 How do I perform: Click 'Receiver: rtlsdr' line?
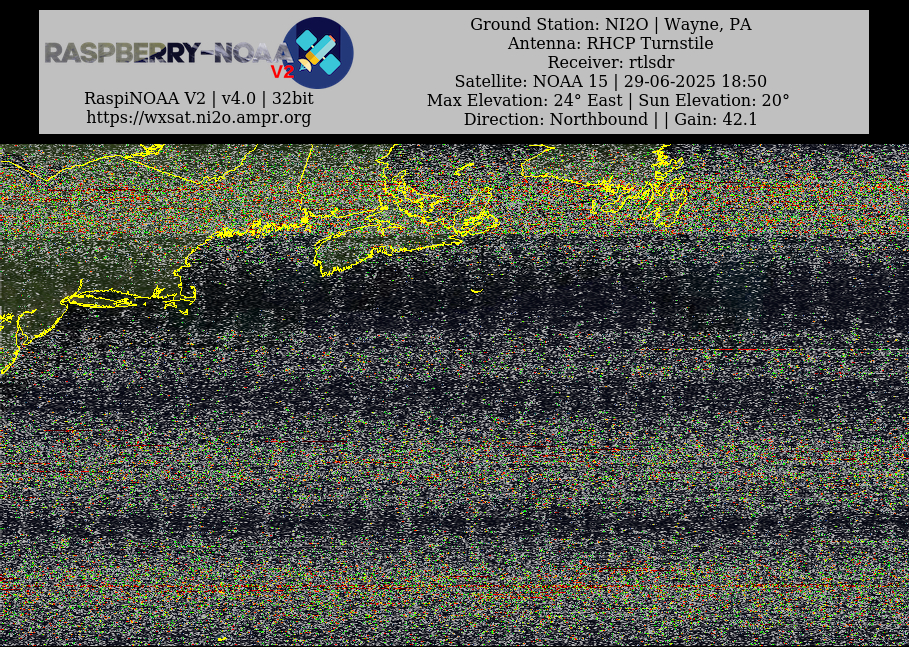click(x=610, y=62)
